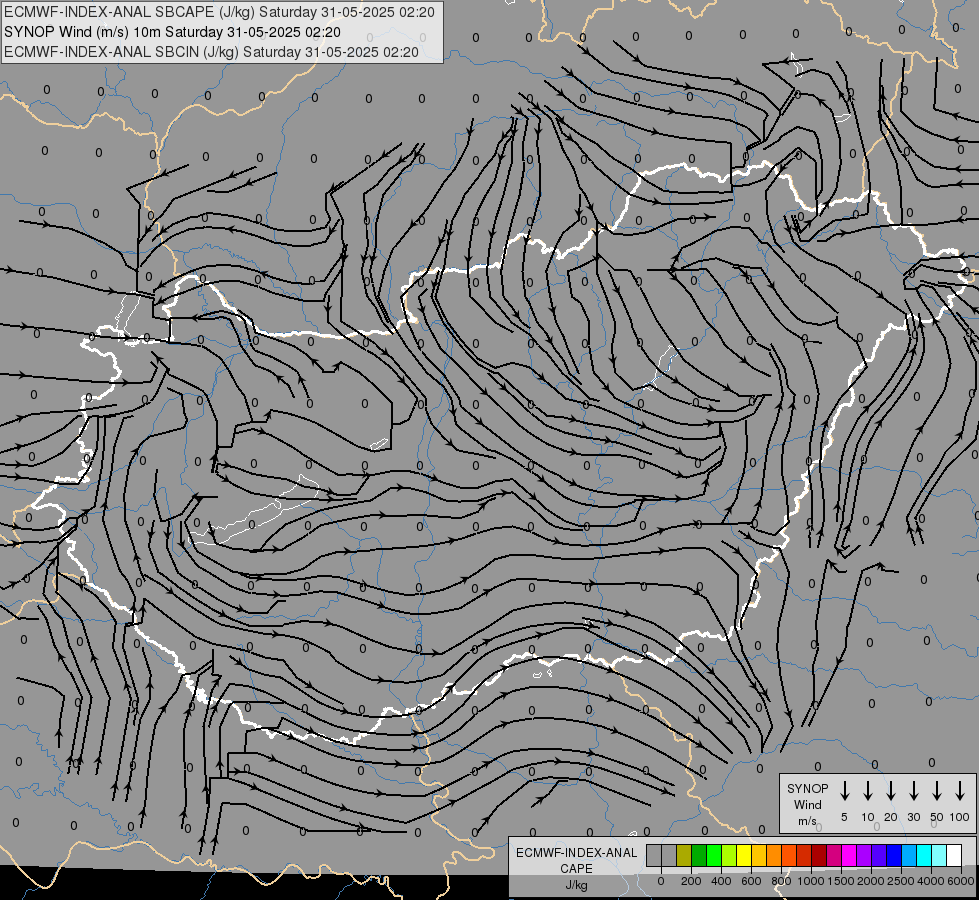Pick the deep blue swatch in the CAPE scale

coord(895,855)
